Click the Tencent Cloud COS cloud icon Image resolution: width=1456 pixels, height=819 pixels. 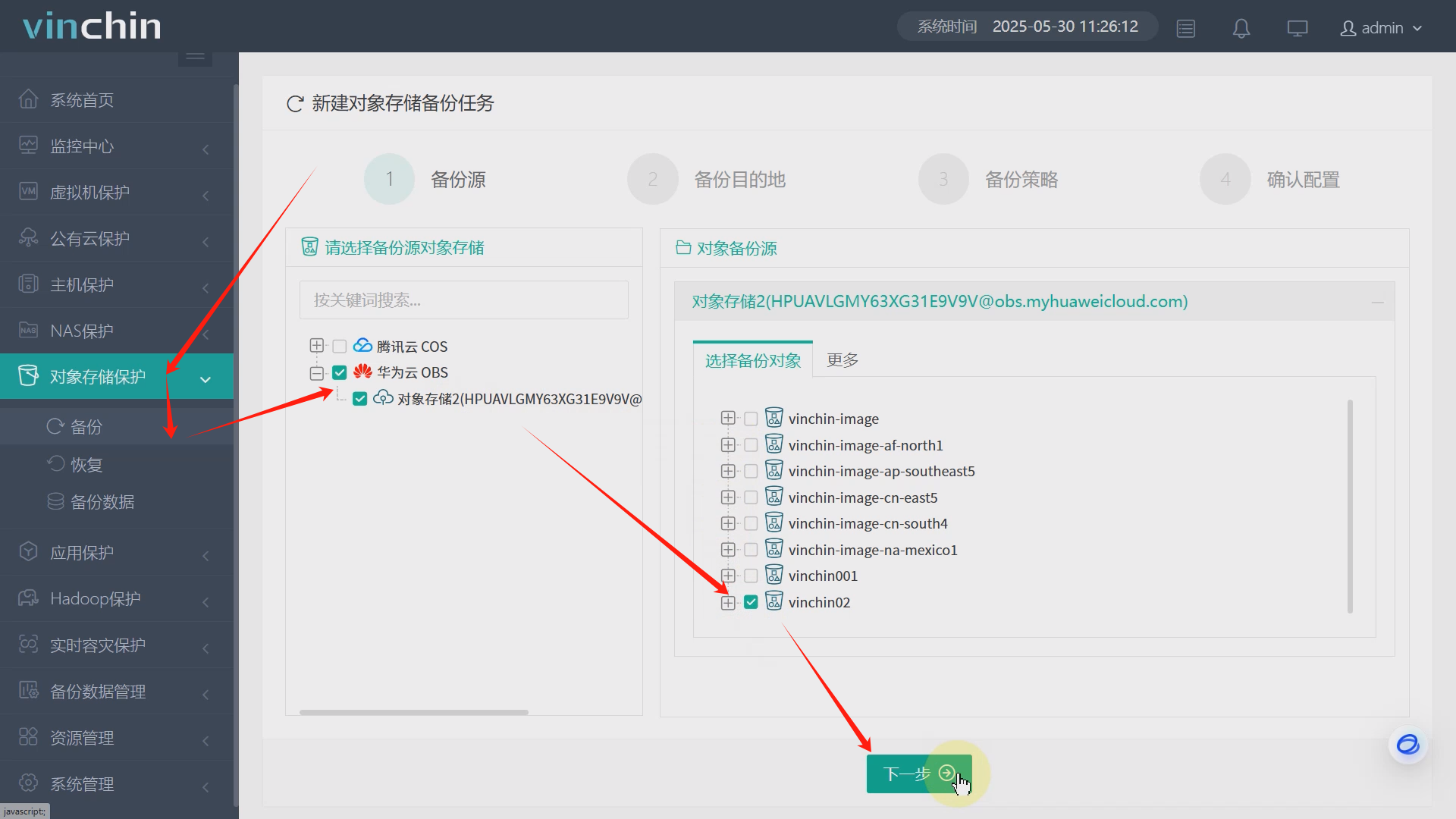(x=362, y=346)
